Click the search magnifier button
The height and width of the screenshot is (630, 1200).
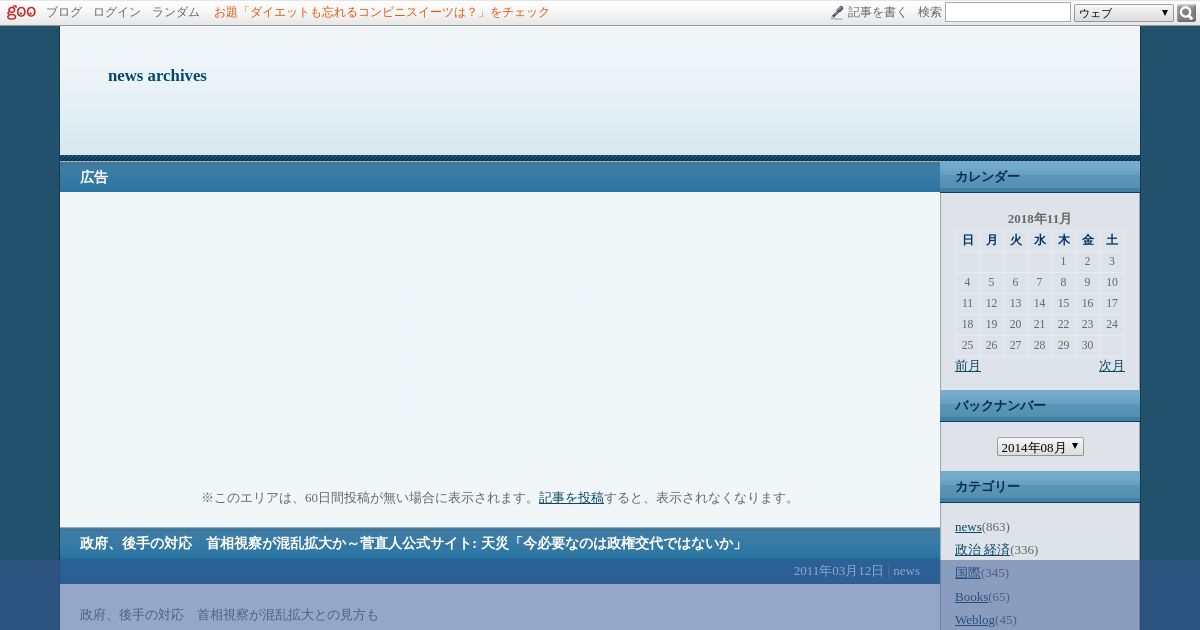(1186, 13)
